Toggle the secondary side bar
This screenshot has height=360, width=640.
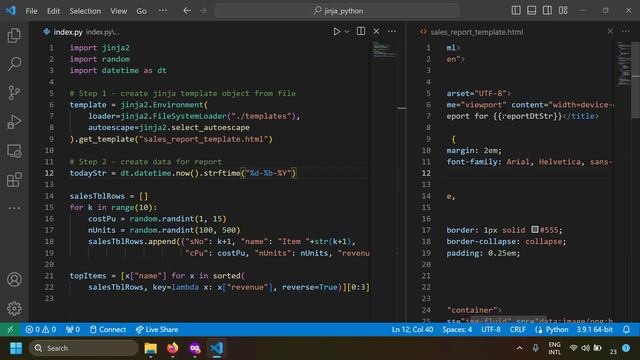(547, 11)
